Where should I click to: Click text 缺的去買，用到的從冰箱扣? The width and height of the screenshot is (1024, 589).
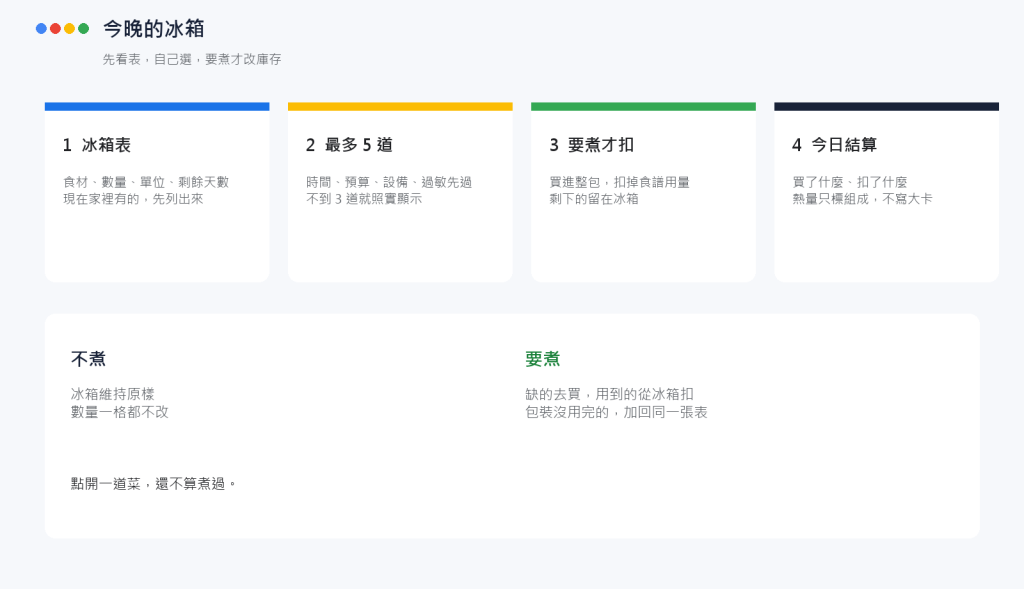tap(609, 394)
